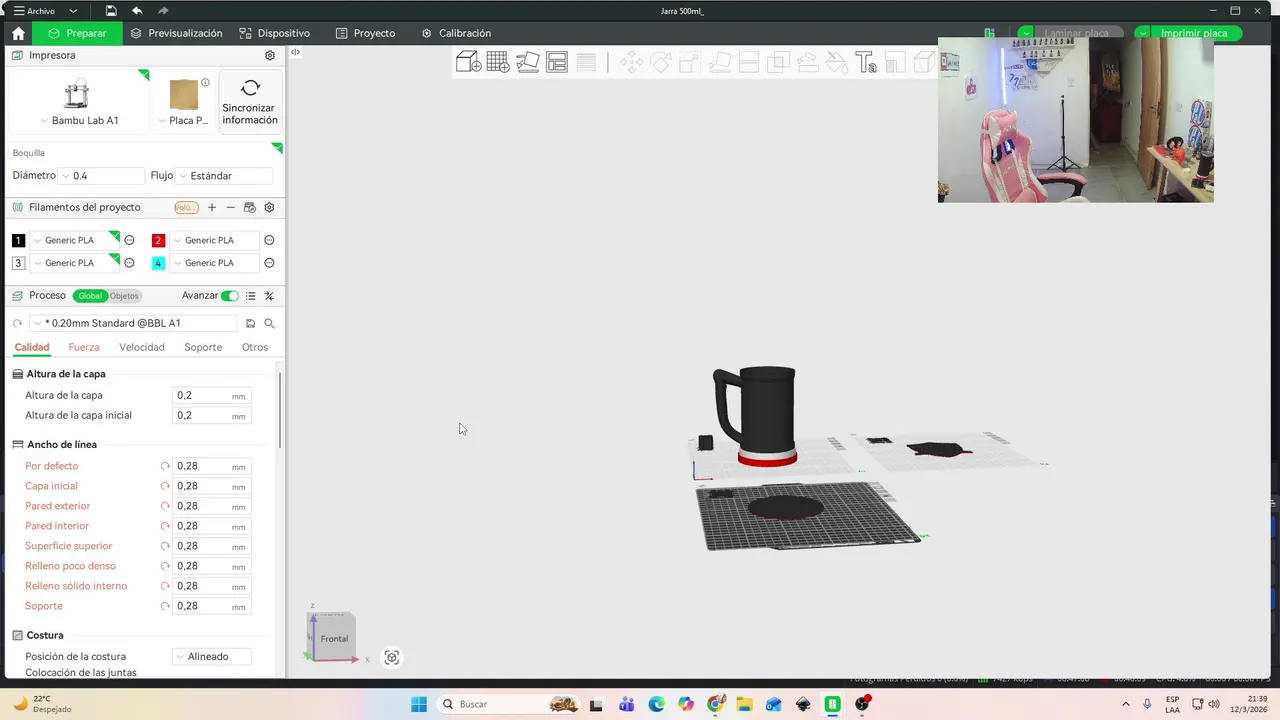The height and width of the screenshot is (720, 1280).
Task: Collapse the left sidebar panel arrow
Action: [295, 52]
